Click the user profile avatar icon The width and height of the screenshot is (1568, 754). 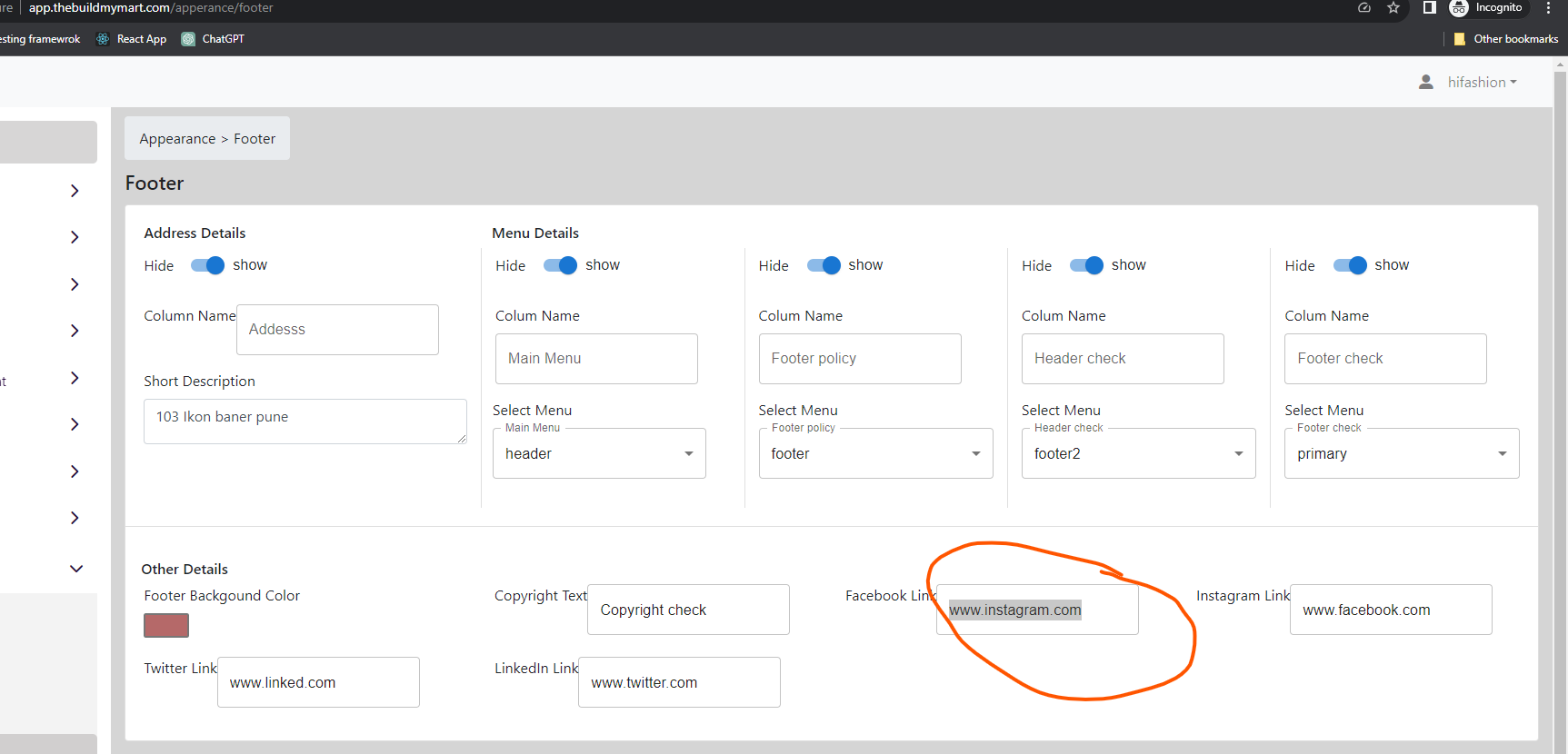1426,82
